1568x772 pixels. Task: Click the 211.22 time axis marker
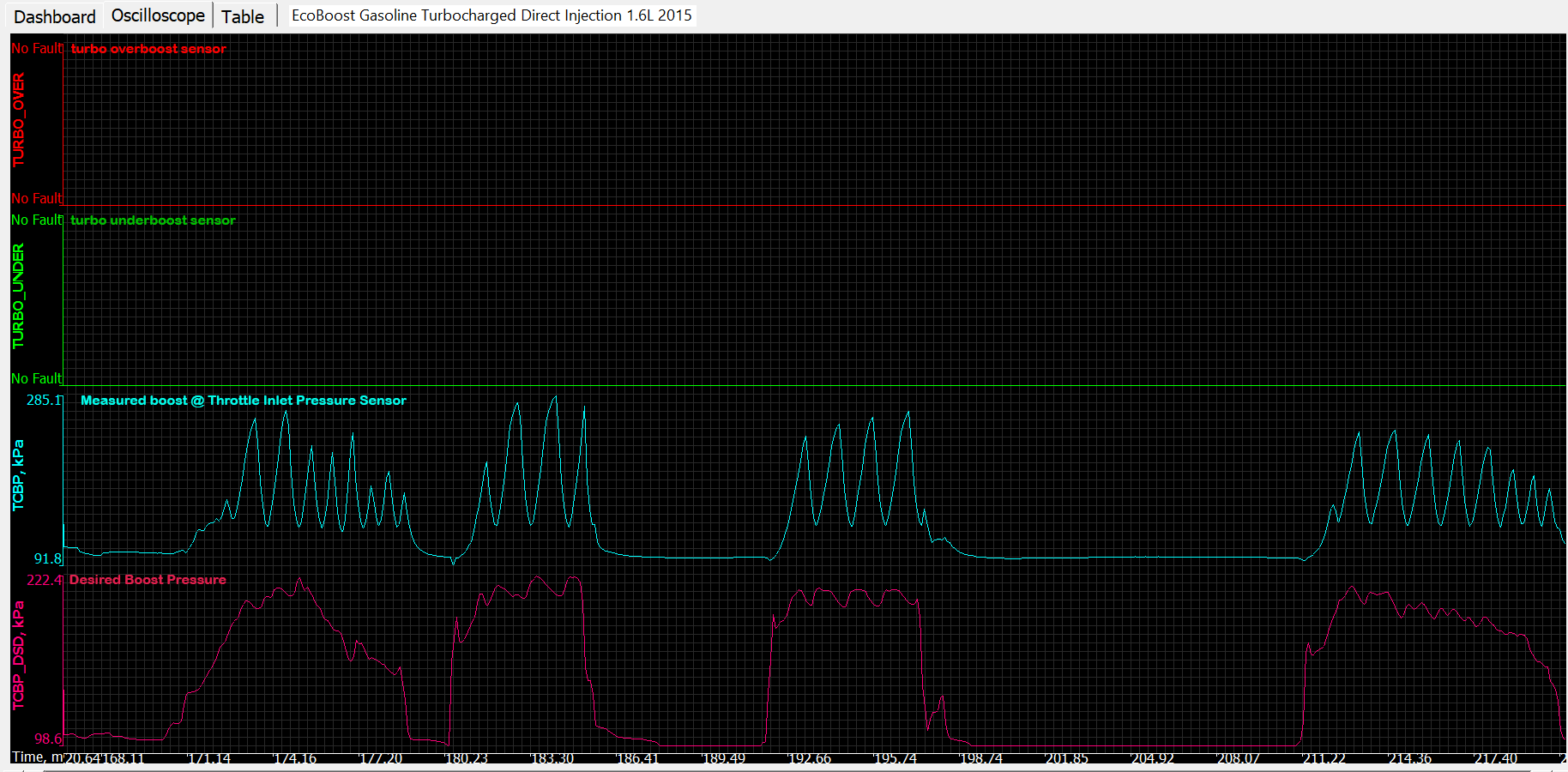tap(1324, 758)
